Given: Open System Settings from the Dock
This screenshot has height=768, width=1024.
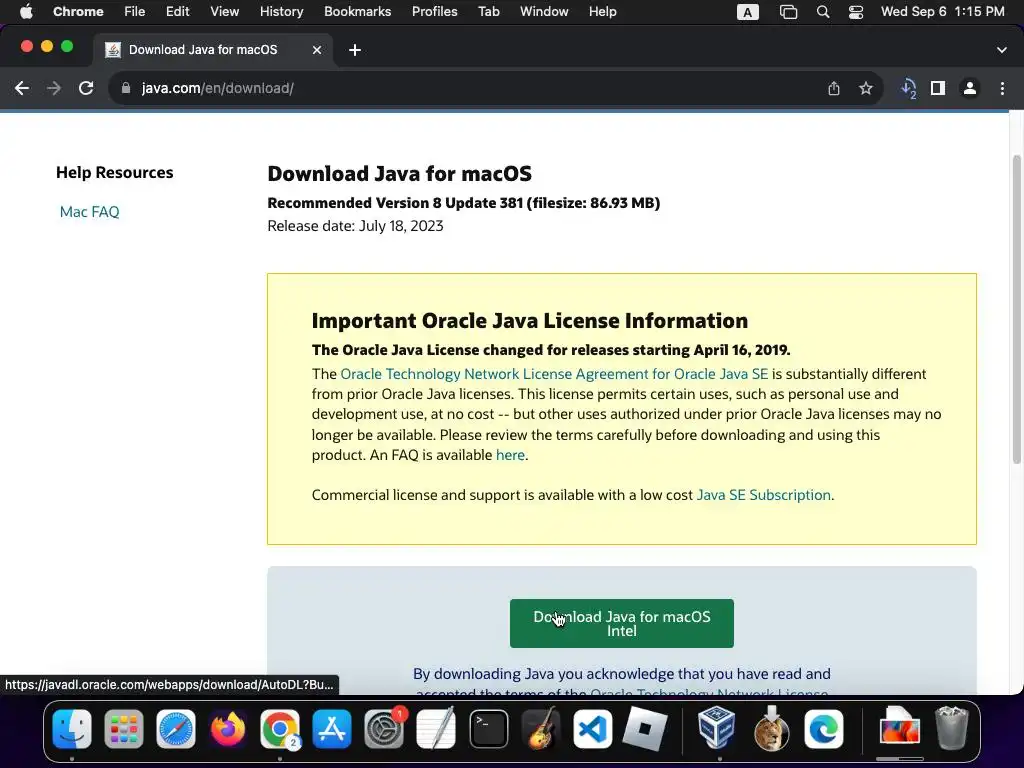Looking at the screenshot, I should [384, 729].
